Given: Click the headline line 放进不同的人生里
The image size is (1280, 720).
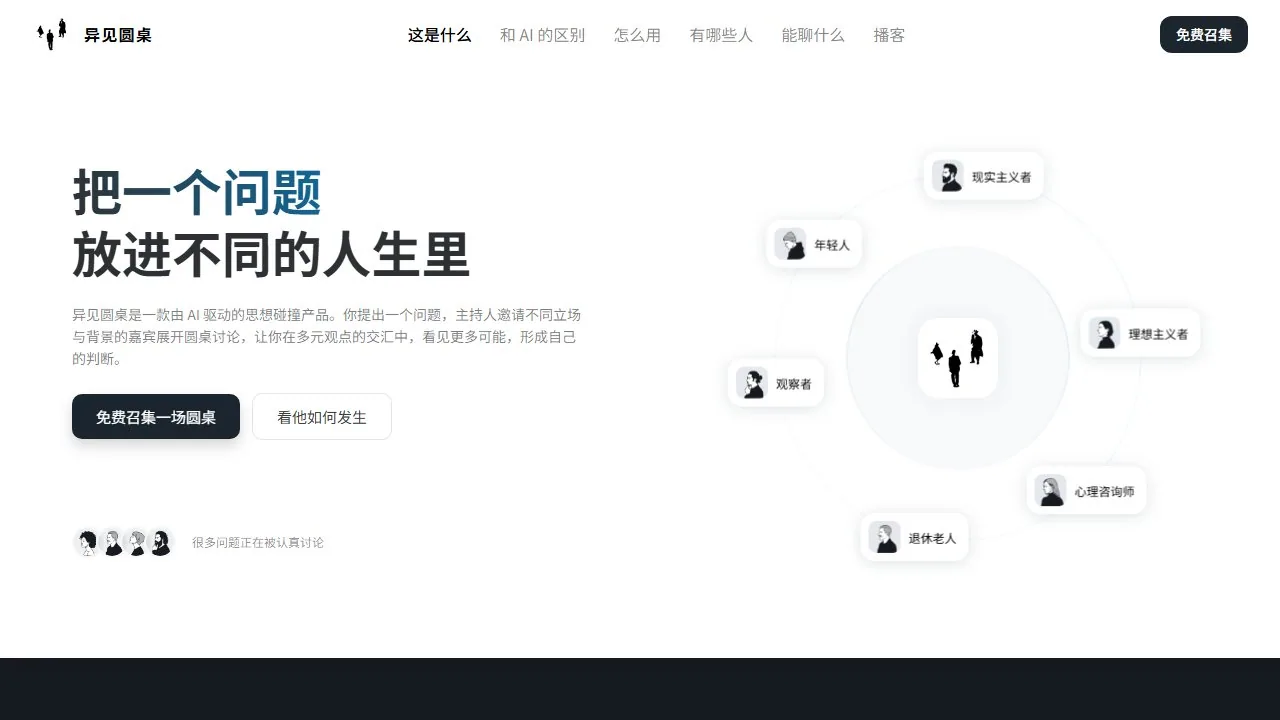Looking at the screenshot, I should 271,254.
